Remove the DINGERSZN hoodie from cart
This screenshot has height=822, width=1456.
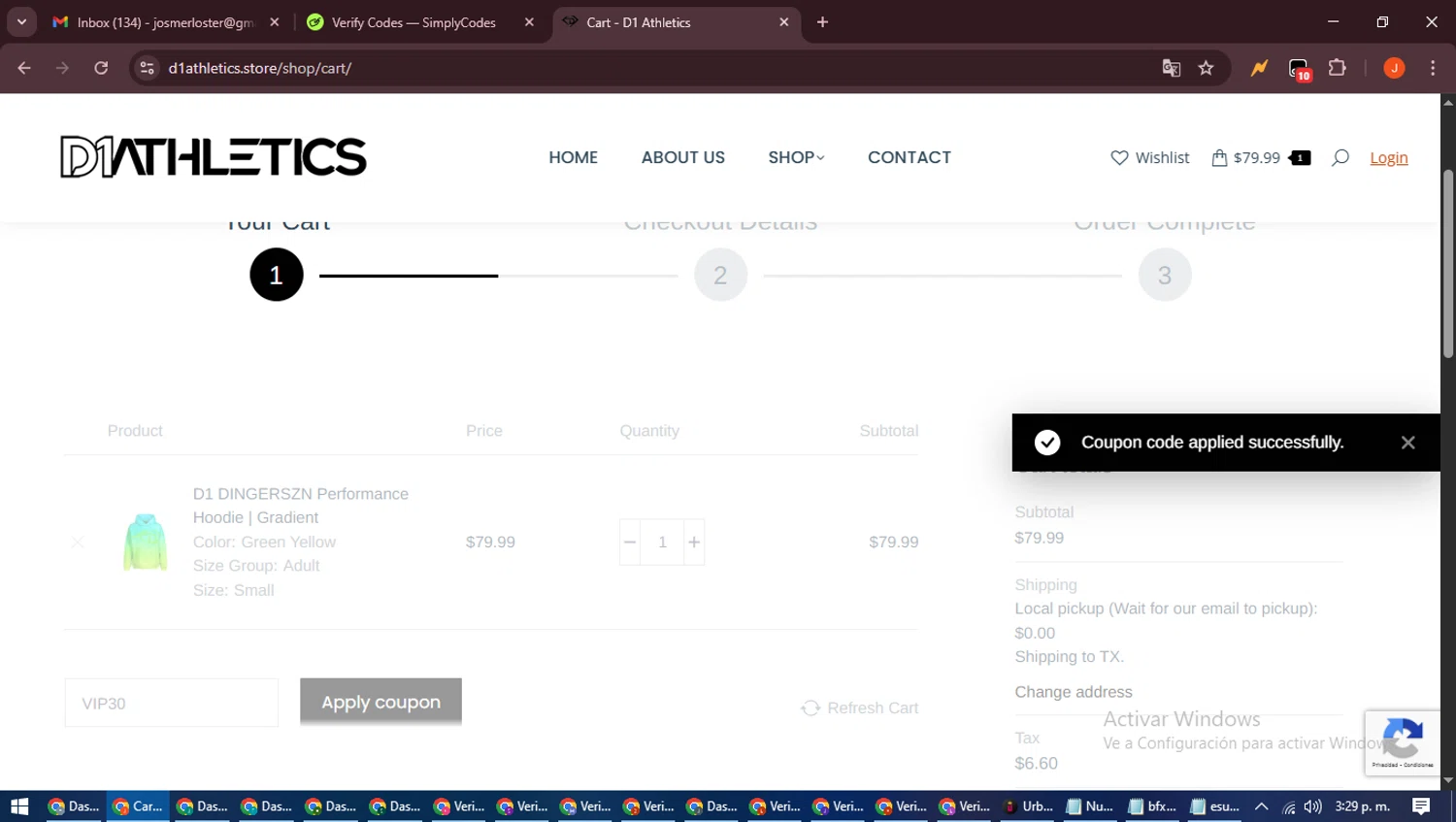click(78, 542)
